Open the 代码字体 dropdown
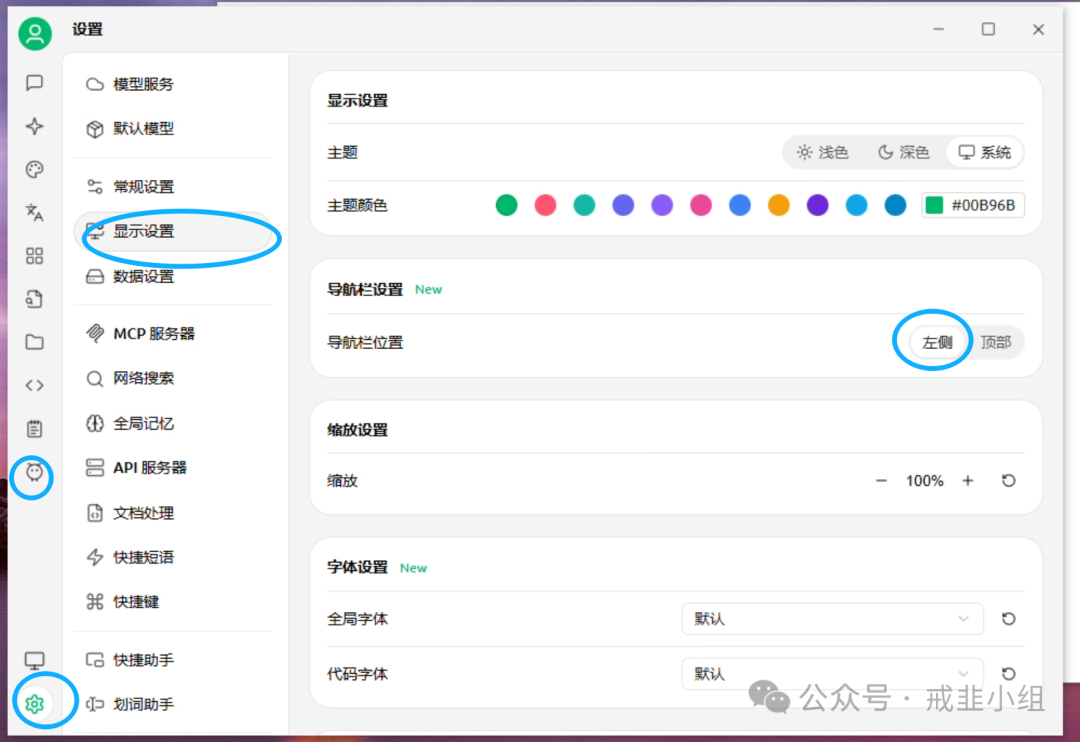Screen dimensions: 1080x742 [832, 674]
